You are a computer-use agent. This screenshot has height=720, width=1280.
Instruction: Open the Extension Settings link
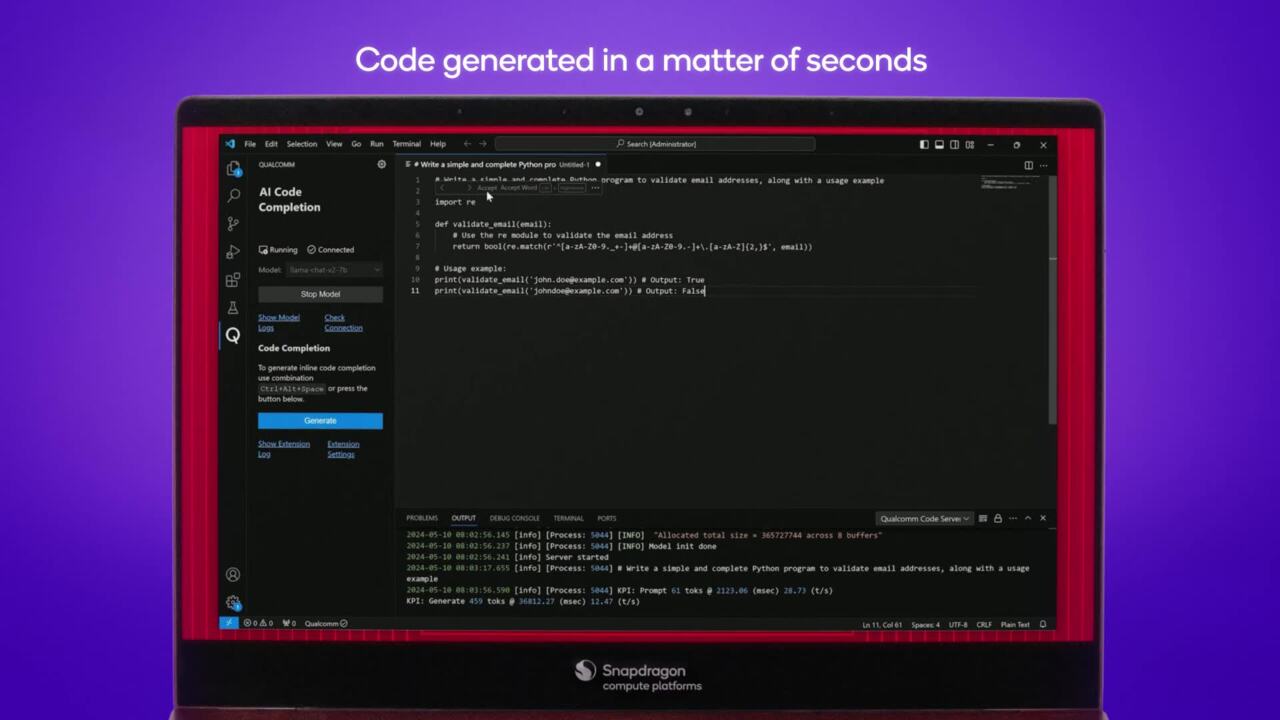tap(343, 449)
